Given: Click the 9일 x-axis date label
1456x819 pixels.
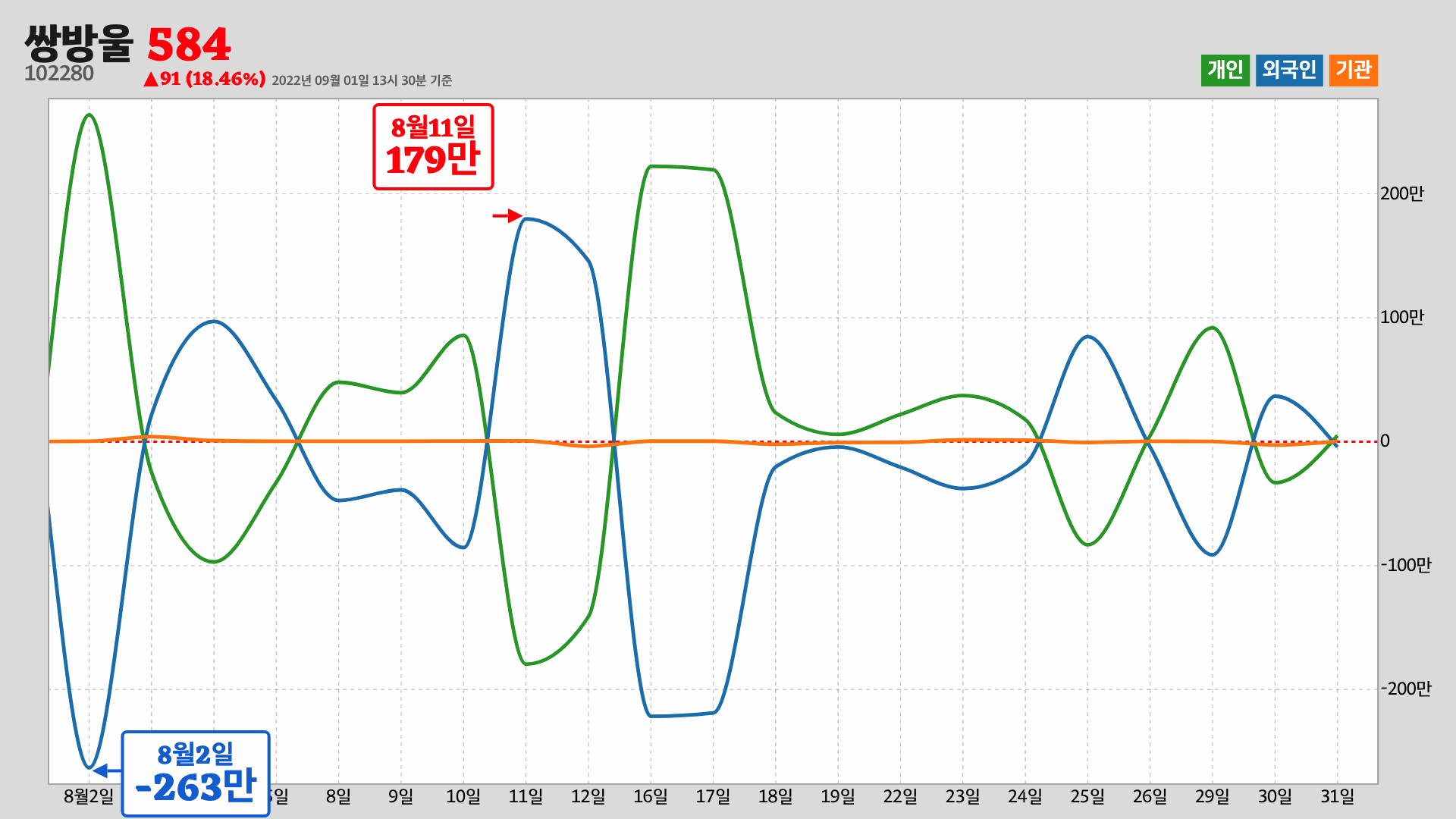Looking at the screenshot, I should [x=400, y=796].
